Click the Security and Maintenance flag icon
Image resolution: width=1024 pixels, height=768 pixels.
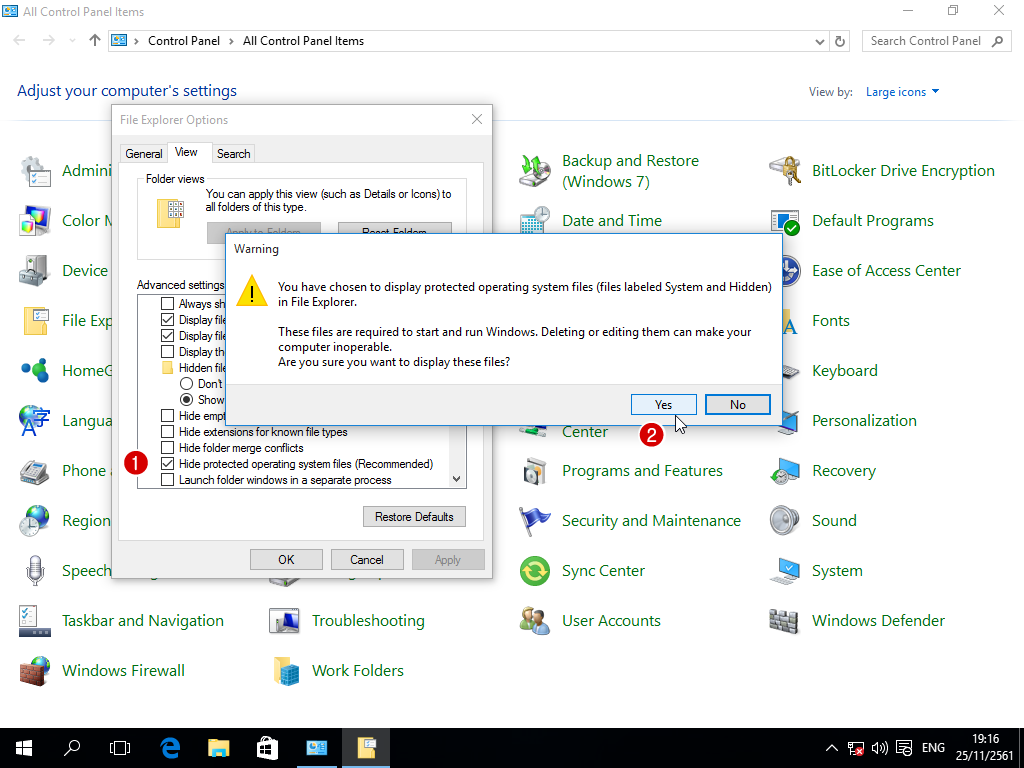[535, 521]
